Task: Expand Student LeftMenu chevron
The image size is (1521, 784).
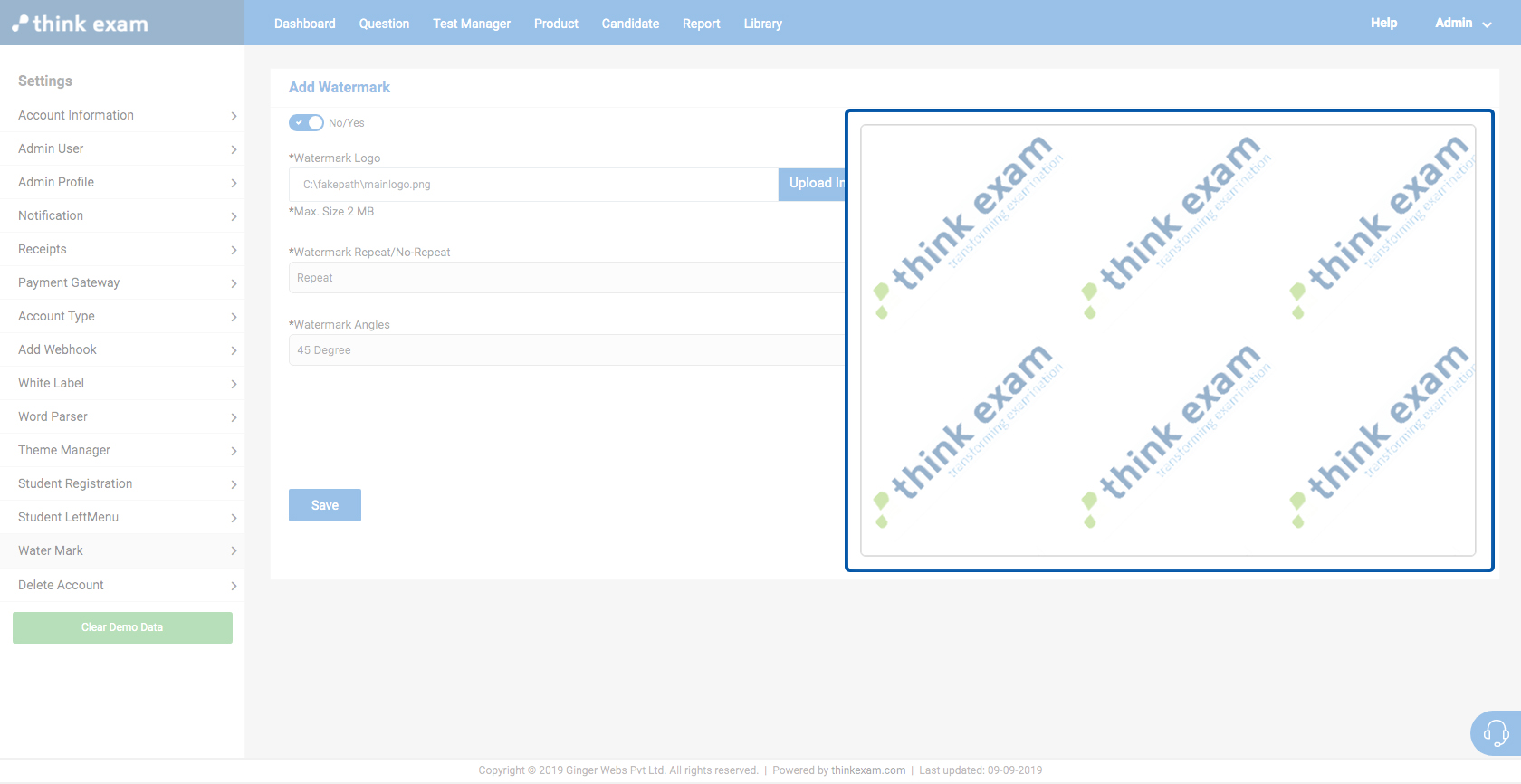Action: click(234, 518)
